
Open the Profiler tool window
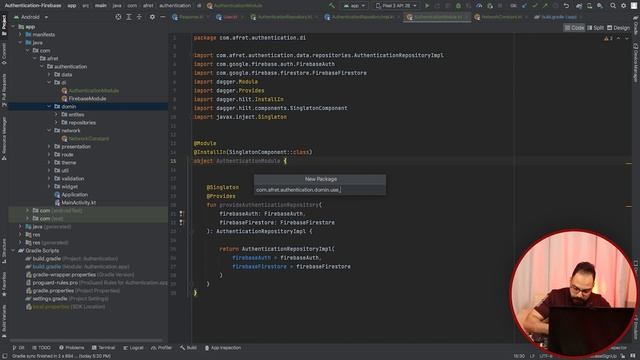pos(162,348)
